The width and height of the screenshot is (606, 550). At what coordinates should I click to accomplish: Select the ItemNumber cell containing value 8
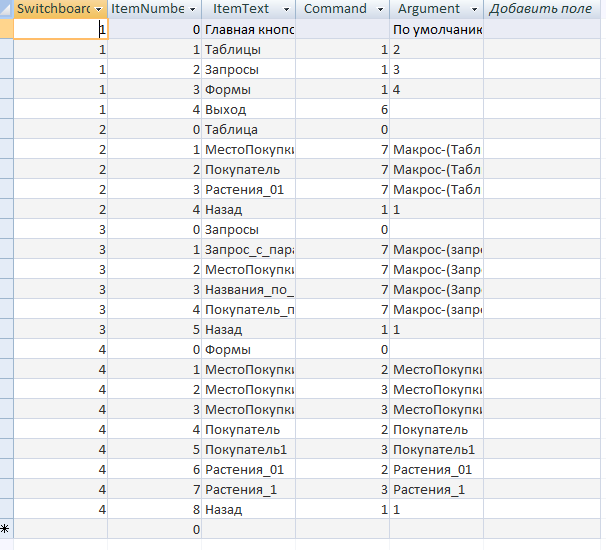tap(155, 509)
